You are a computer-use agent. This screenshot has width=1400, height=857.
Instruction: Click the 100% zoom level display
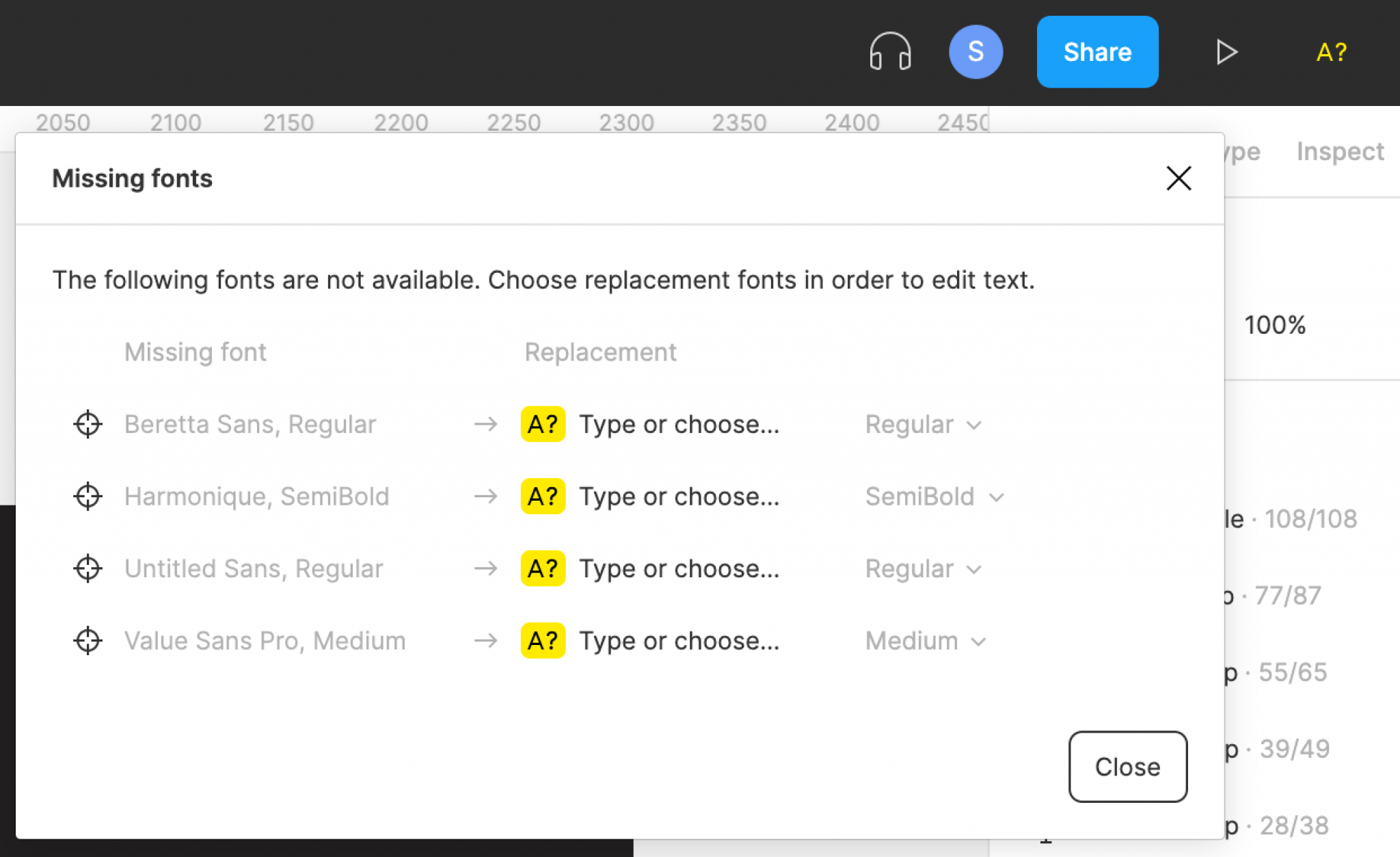click(x=1274, y=325)
